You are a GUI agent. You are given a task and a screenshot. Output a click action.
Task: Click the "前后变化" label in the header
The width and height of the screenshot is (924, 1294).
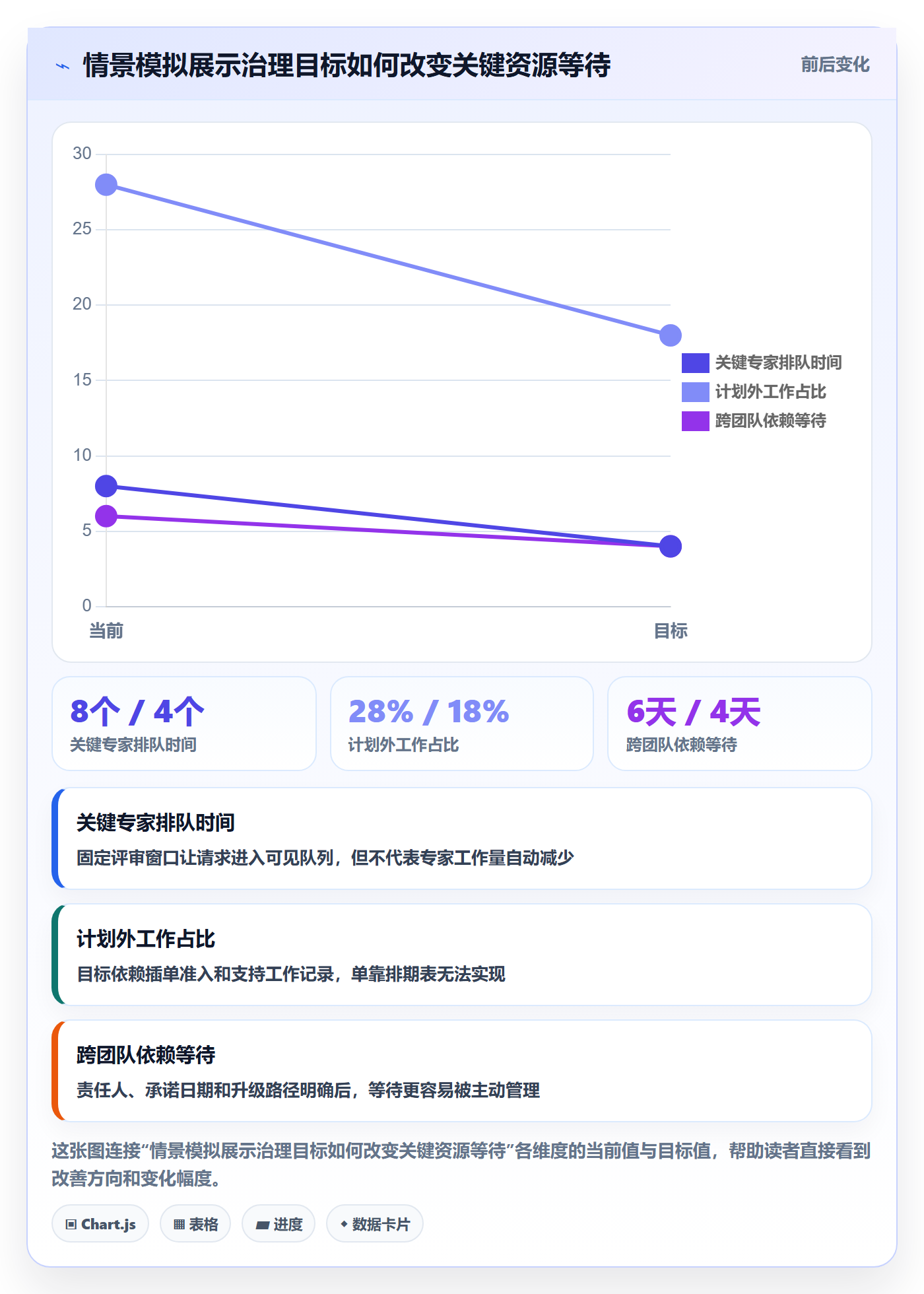point(835,65)
